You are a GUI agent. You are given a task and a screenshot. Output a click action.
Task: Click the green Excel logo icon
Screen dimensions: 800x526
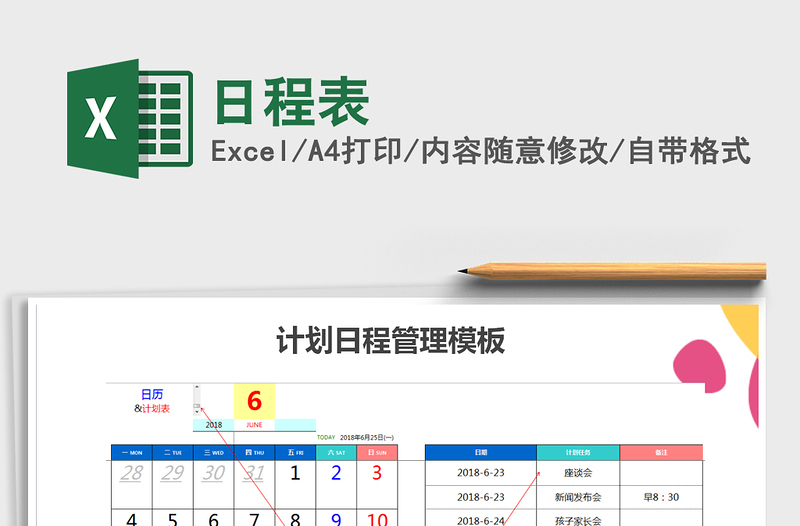coord(130,118)
